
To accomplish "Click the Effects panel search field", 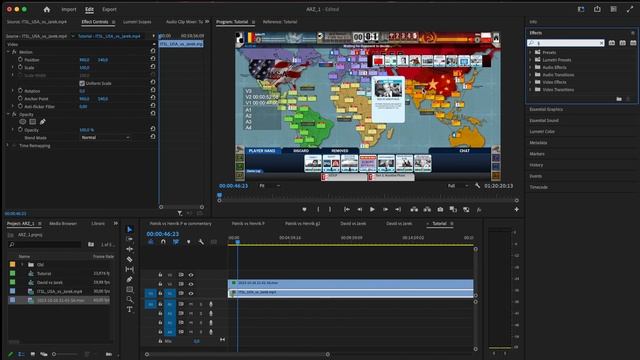I will (x=566, y=43).
